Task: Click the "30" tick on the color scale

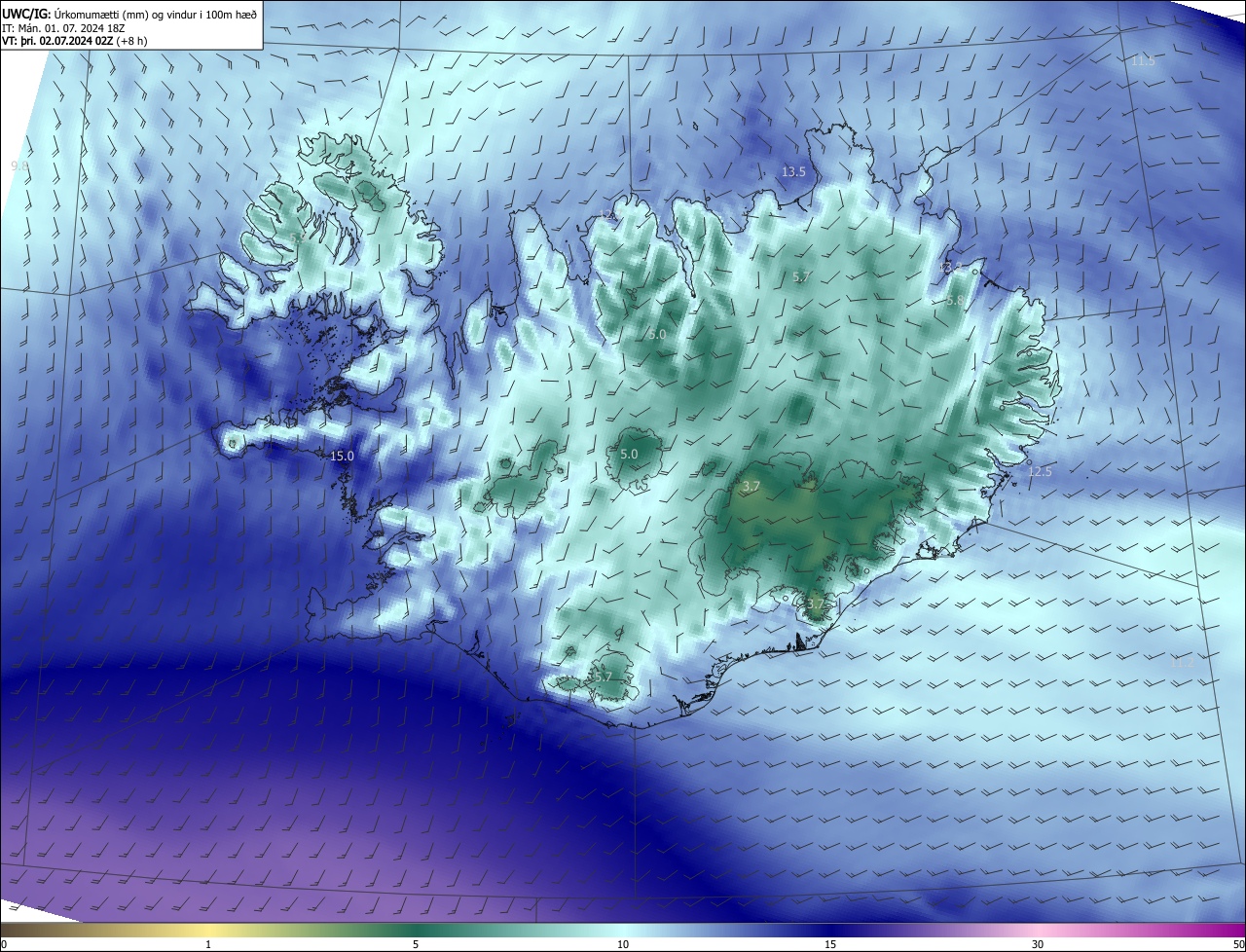Action: coord(1038,944)
